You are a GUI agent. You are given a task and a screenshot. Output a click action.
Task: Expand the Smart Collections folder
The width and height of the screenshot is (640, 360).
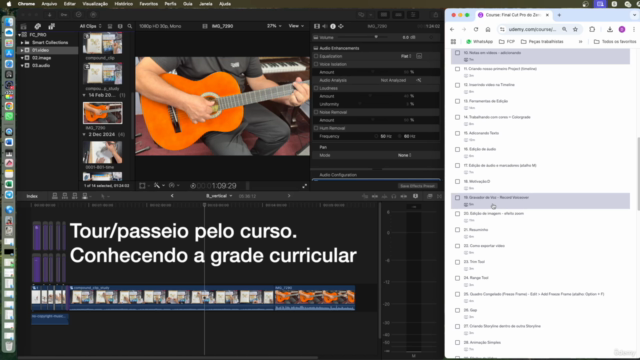point(22,42)
